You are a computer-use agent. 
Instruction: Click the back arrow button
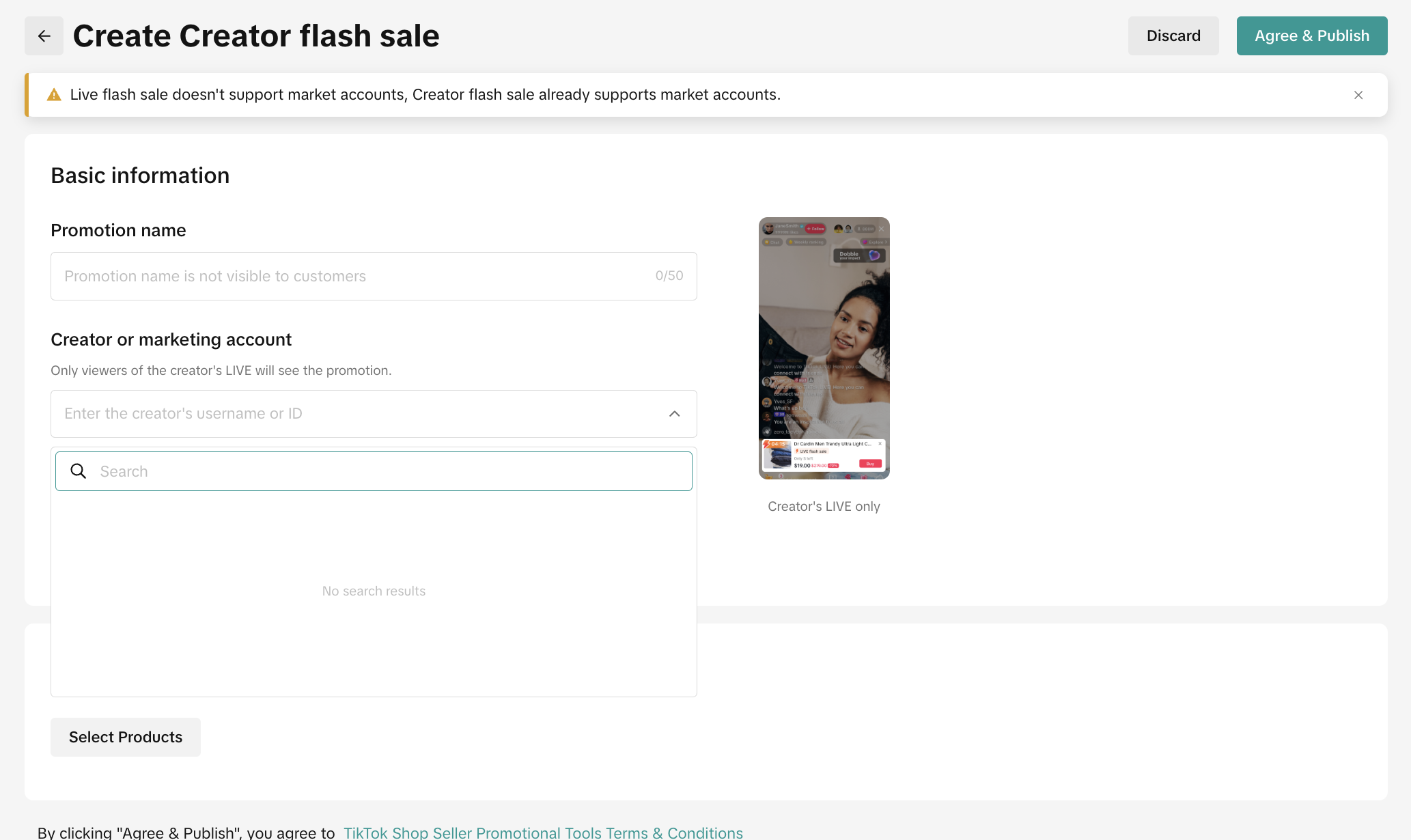(x=44, y=36)
